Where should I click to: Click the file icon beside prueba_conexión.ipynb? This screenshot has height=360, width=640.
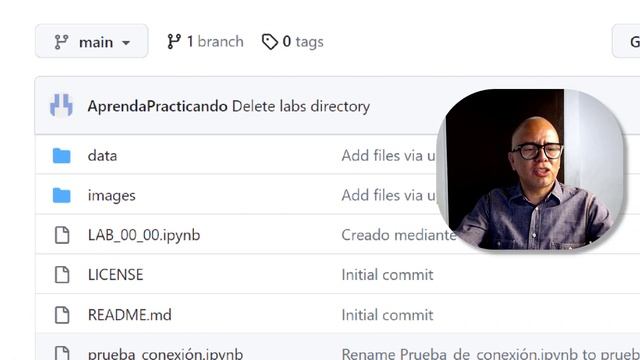[62, 353]
